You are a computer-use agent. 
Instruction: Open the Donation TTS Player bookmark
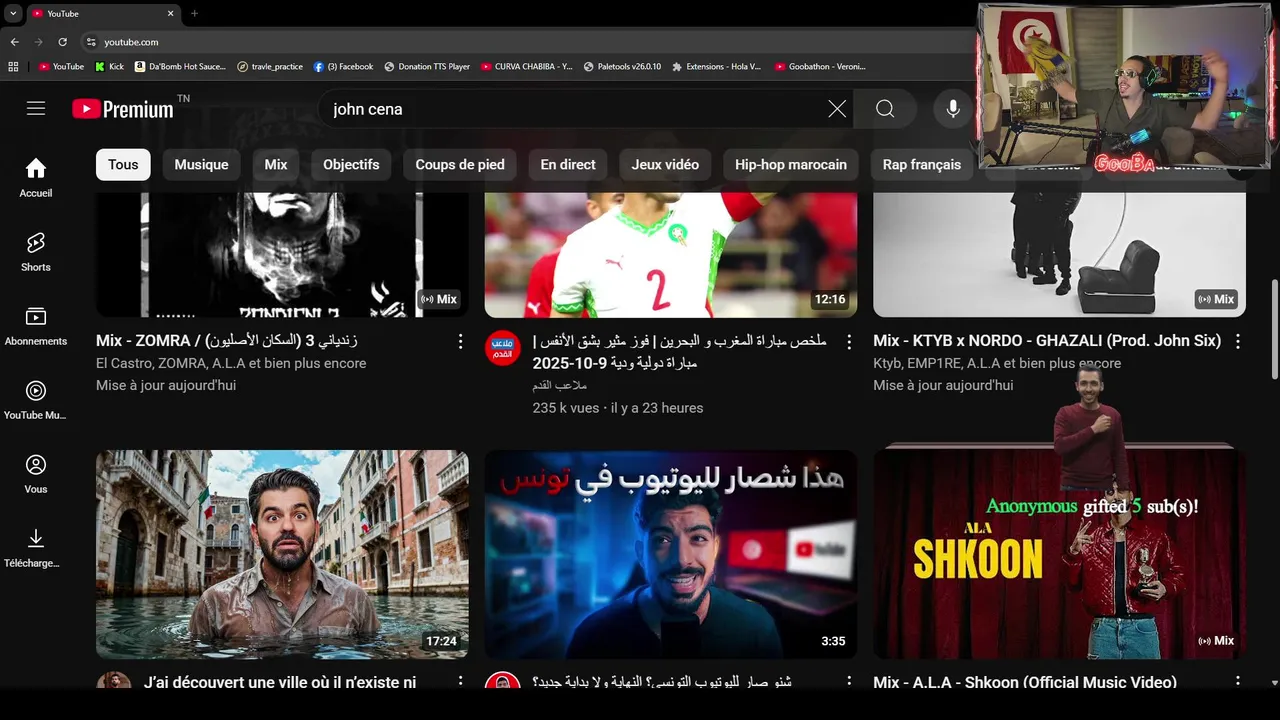(x=427, y=67)
